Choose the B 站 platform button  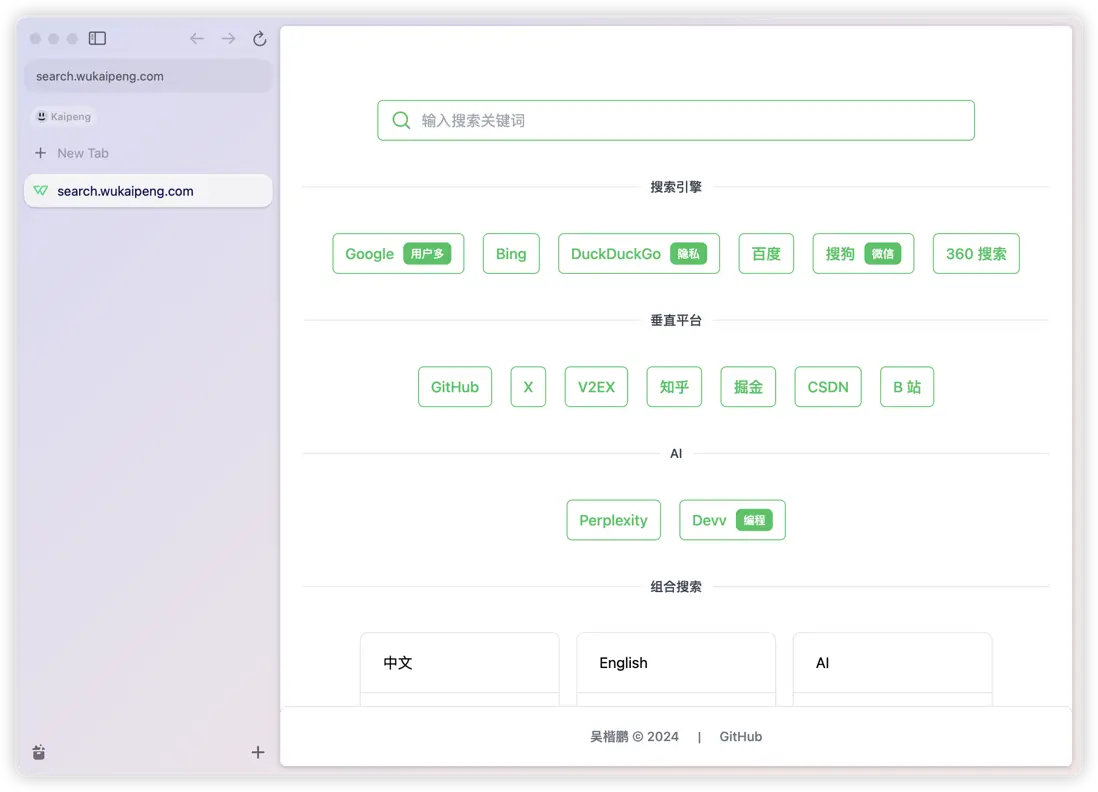(907, 387)
